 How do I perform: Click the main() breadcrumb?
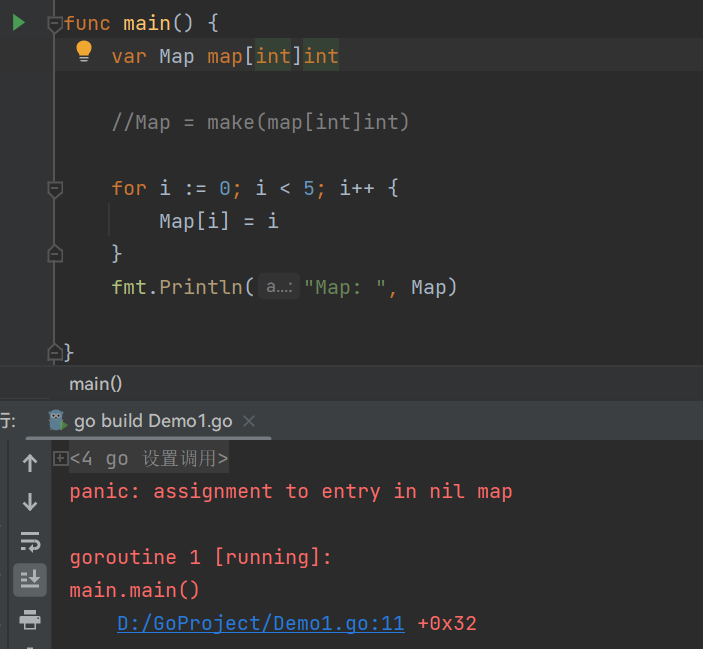point(95,383)
